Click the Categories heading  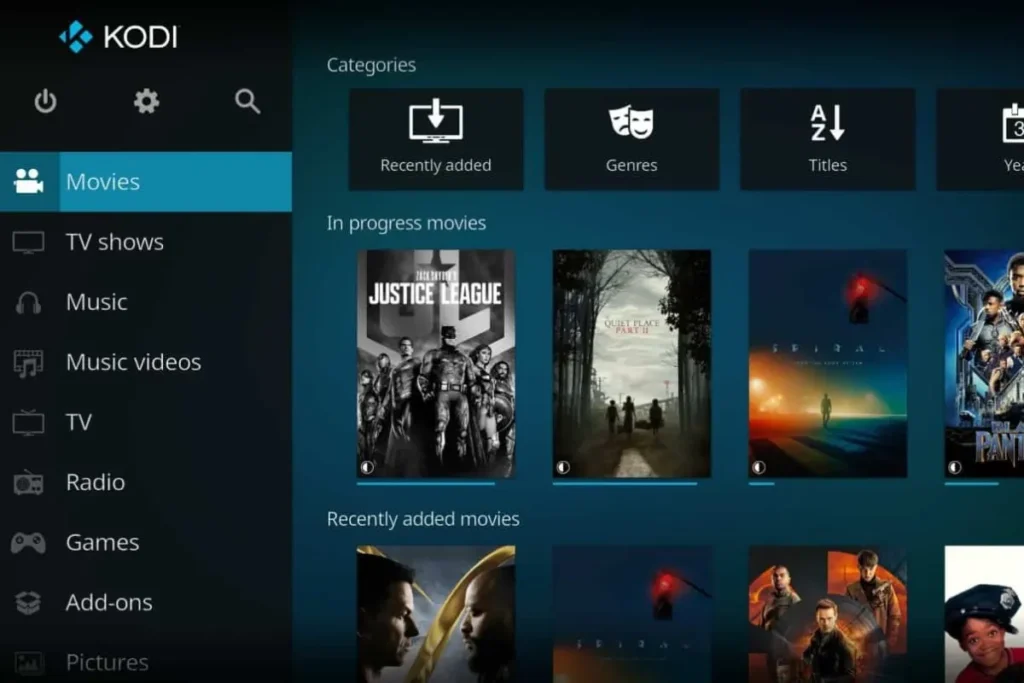point(371,65)
